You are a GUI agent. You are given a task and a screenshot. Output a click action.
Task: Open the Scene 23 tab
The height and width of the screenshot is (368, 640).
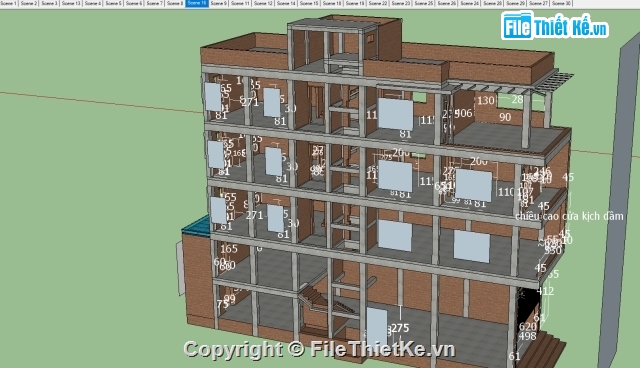point(401,3)
